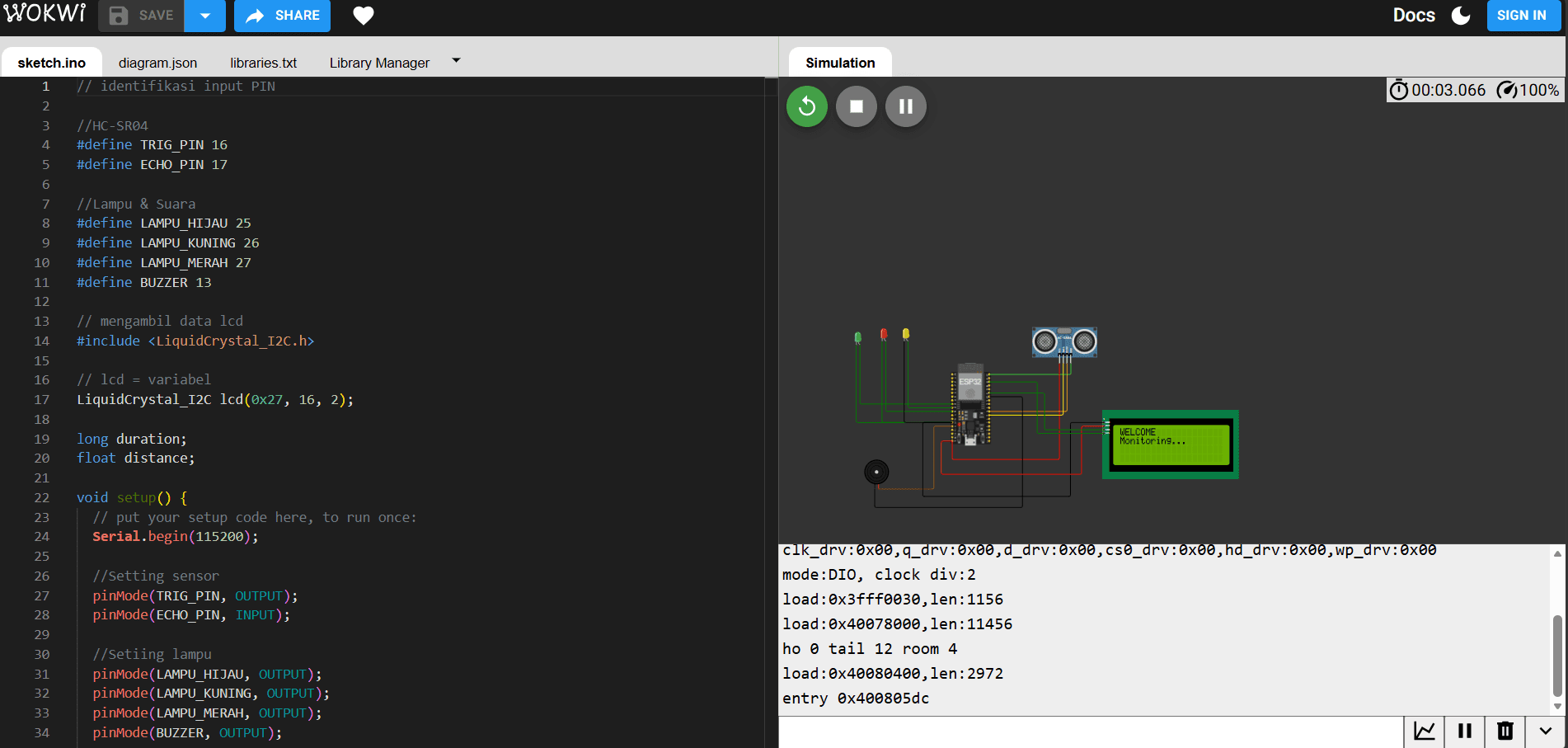Stop the simulation

click(x=857, y=106)
